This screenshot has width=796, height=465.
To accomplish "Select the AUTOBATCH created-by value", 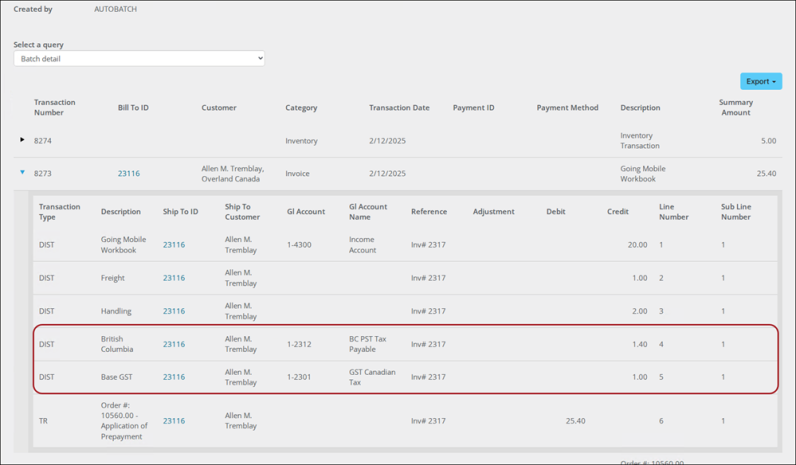I will click(x=115, y=9).
